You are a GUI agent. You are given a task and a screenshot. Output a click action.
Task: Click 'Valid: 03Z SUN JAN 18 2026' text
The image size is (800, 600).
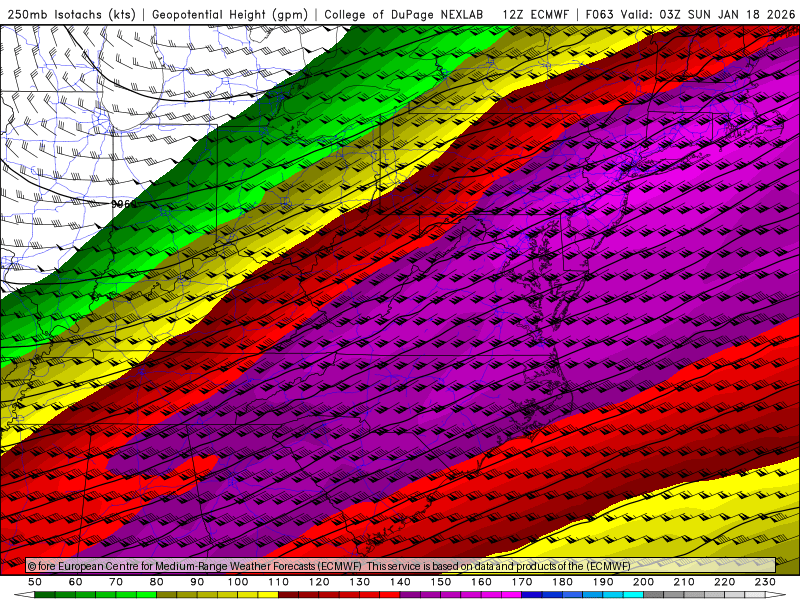pyautogui.click(x=708, y=14)
